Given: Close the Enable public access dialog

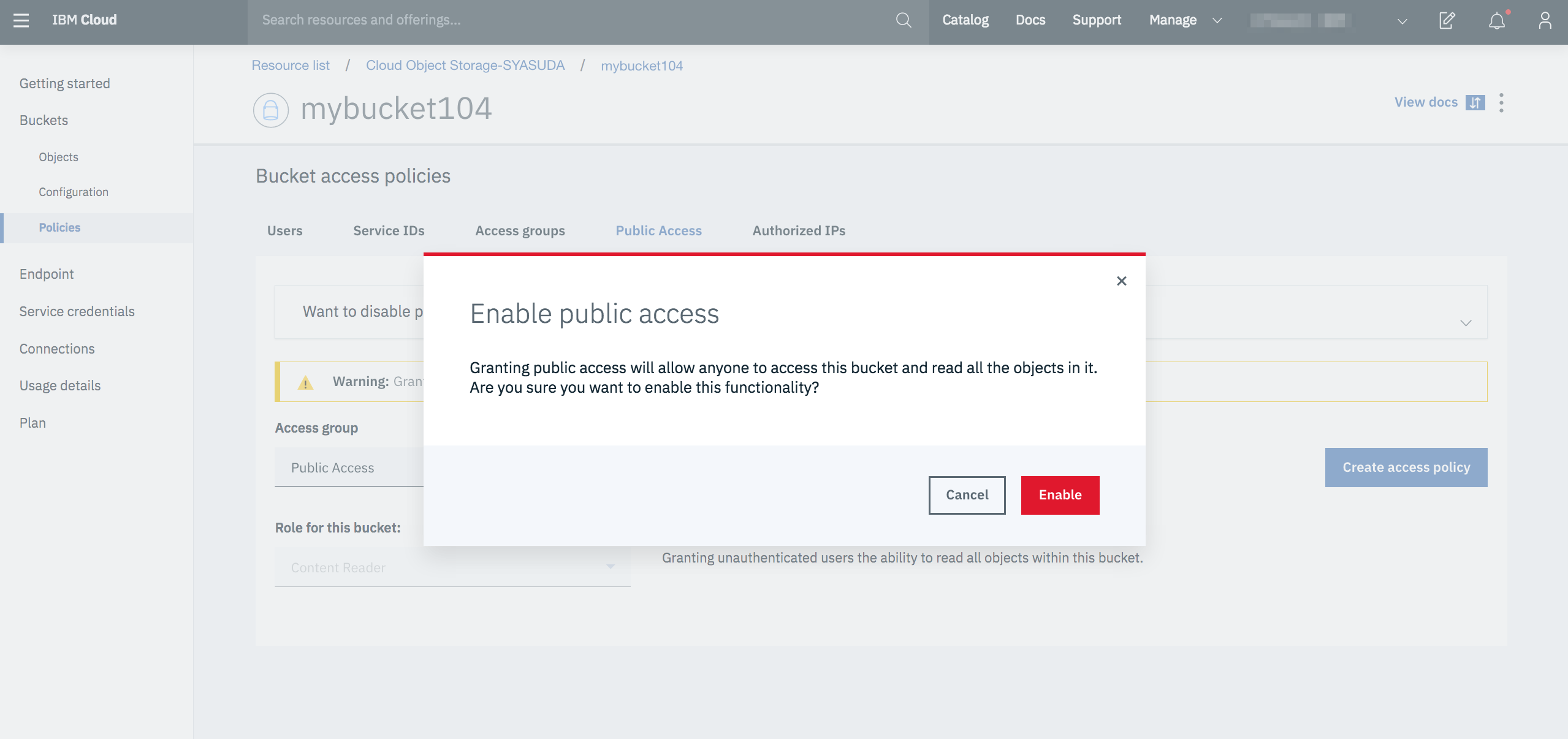Looking at the screenshot, I should [x=1122, y=281].
